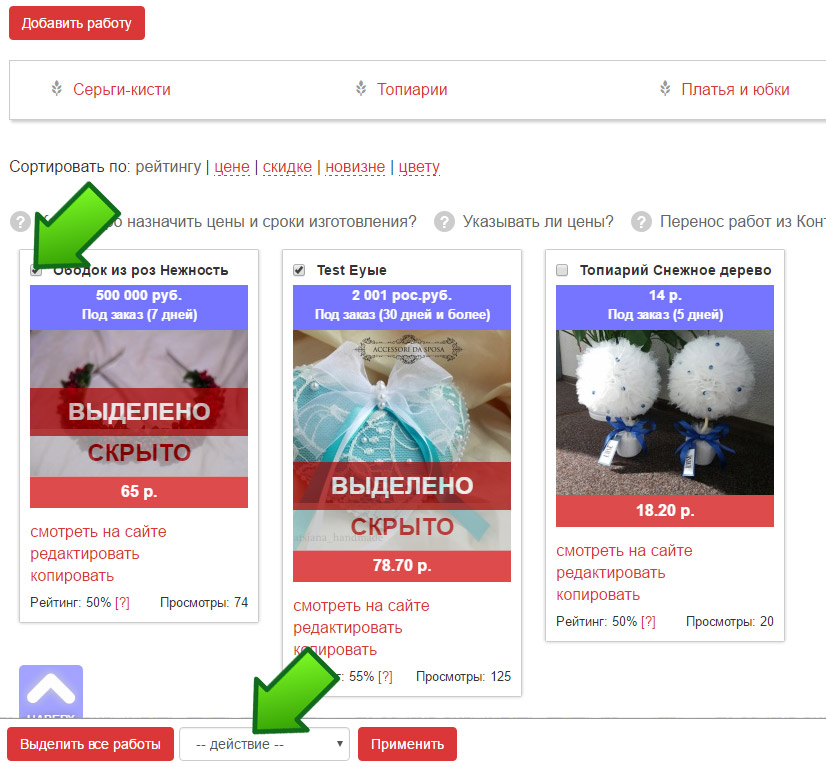Viewport: 826px width, 767px height.
Task: Click the Добавить работу button
Action: [x=77, y=23]
